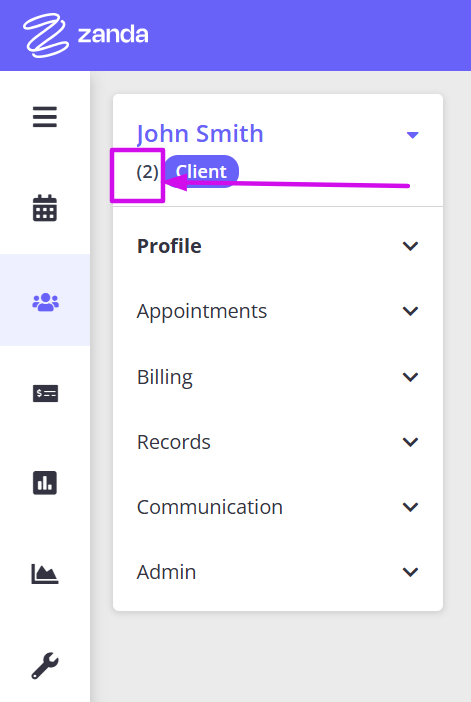The height and width of the screenshot is (702, 471).
Task: Open the bar chart reports icon
Action: 45,483
